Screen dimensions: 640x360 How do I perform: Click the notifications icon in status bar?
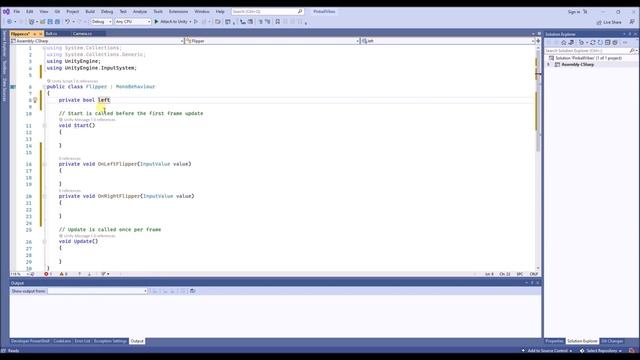(632, 351)
